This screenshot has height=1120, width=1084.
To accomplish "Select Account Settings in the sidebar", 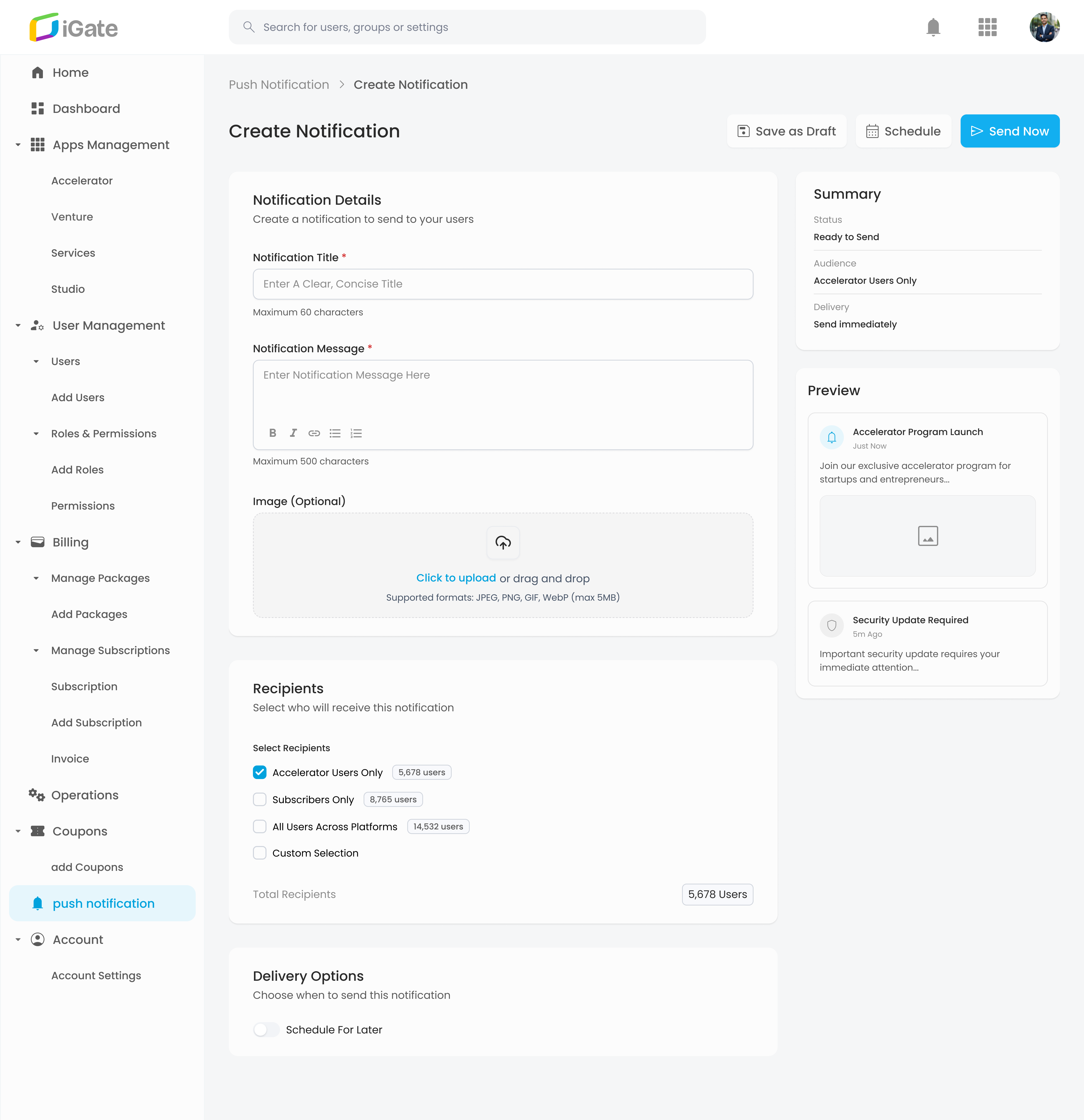I will click(x=96, y=975).
